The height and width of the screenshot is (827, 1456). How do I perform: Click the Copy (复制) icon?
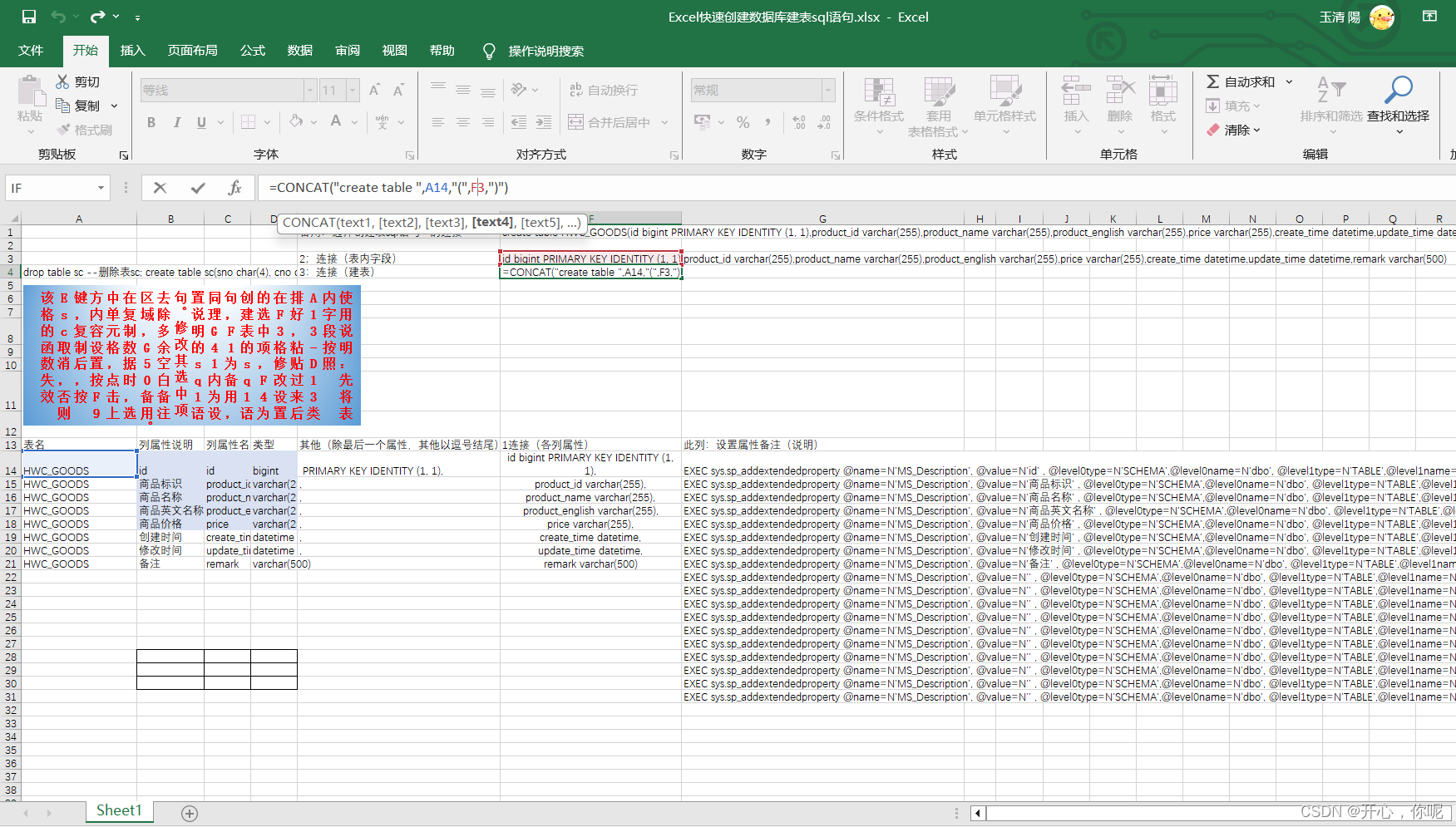point(62,106)
